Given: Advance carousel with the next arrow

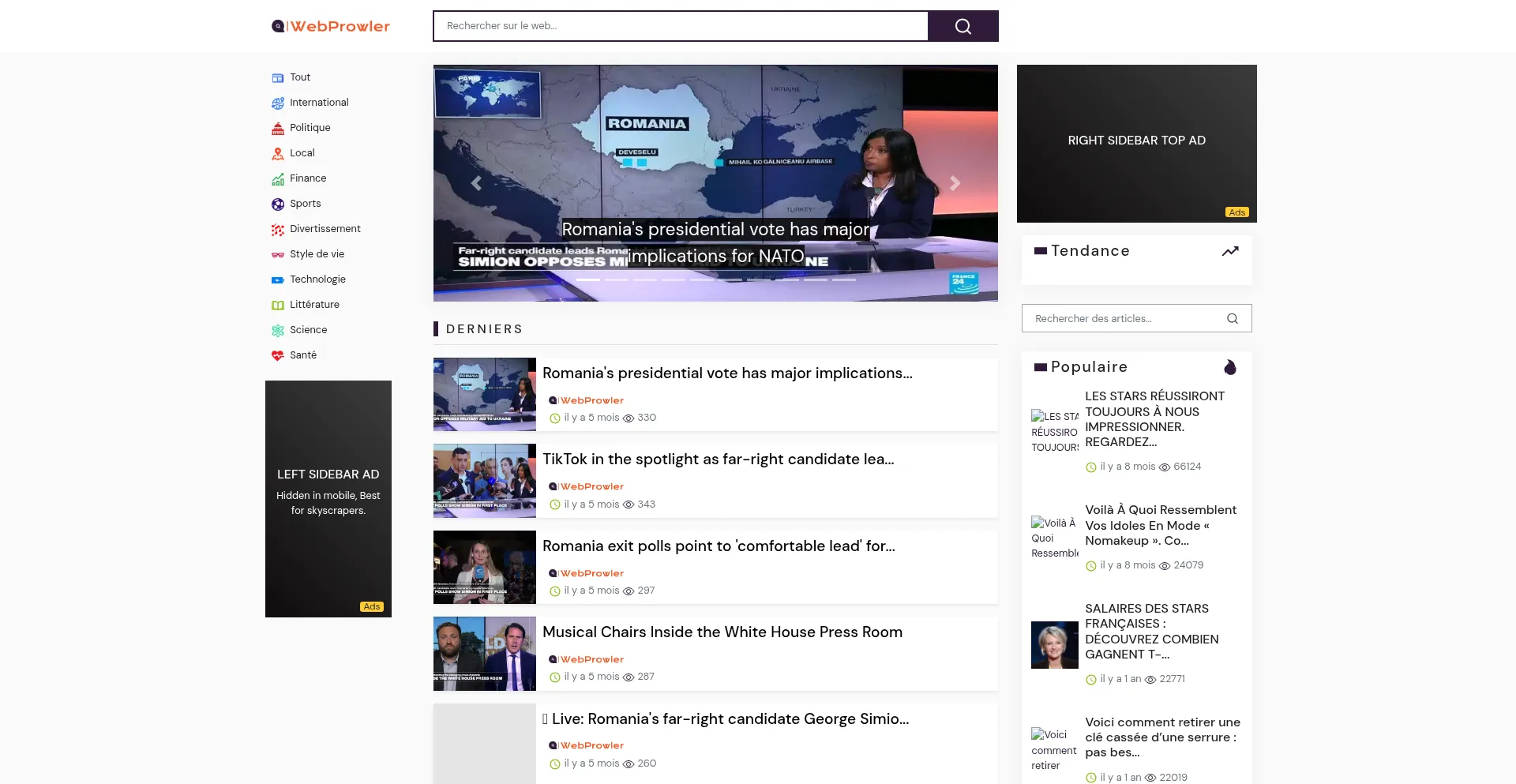Looking at the screenshot, I should coord(955,183).
